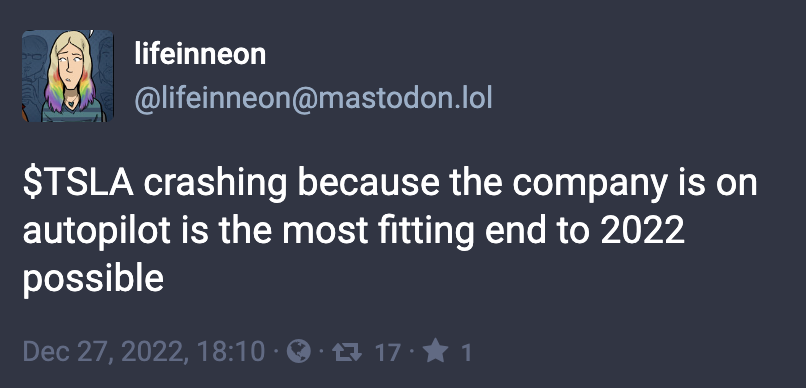Click the rainbow-haired character in the avatar
The width and height of the screenshot is (806, 388).
click(x=69, y=77)
